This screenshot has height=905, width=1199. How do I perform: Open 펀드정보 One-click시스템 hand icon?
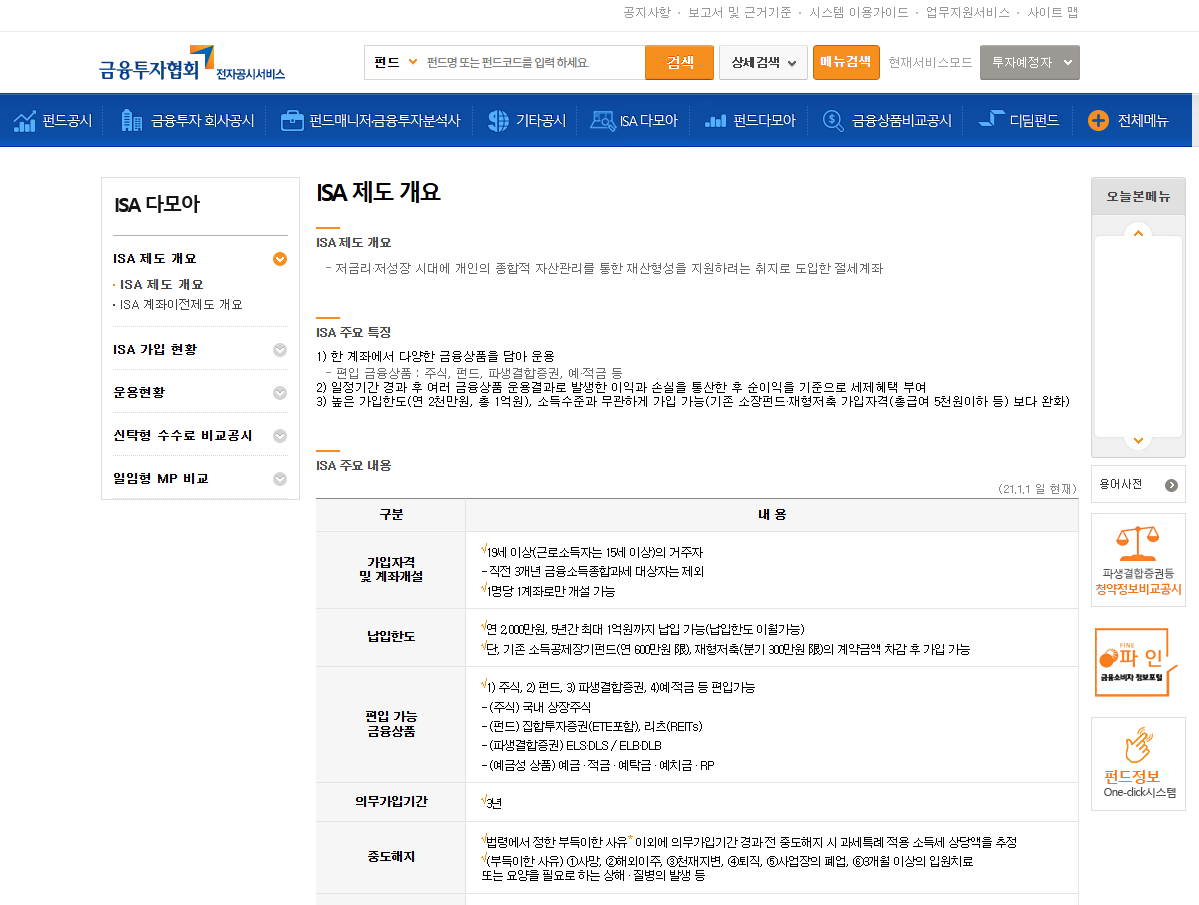click(1137, 755)
